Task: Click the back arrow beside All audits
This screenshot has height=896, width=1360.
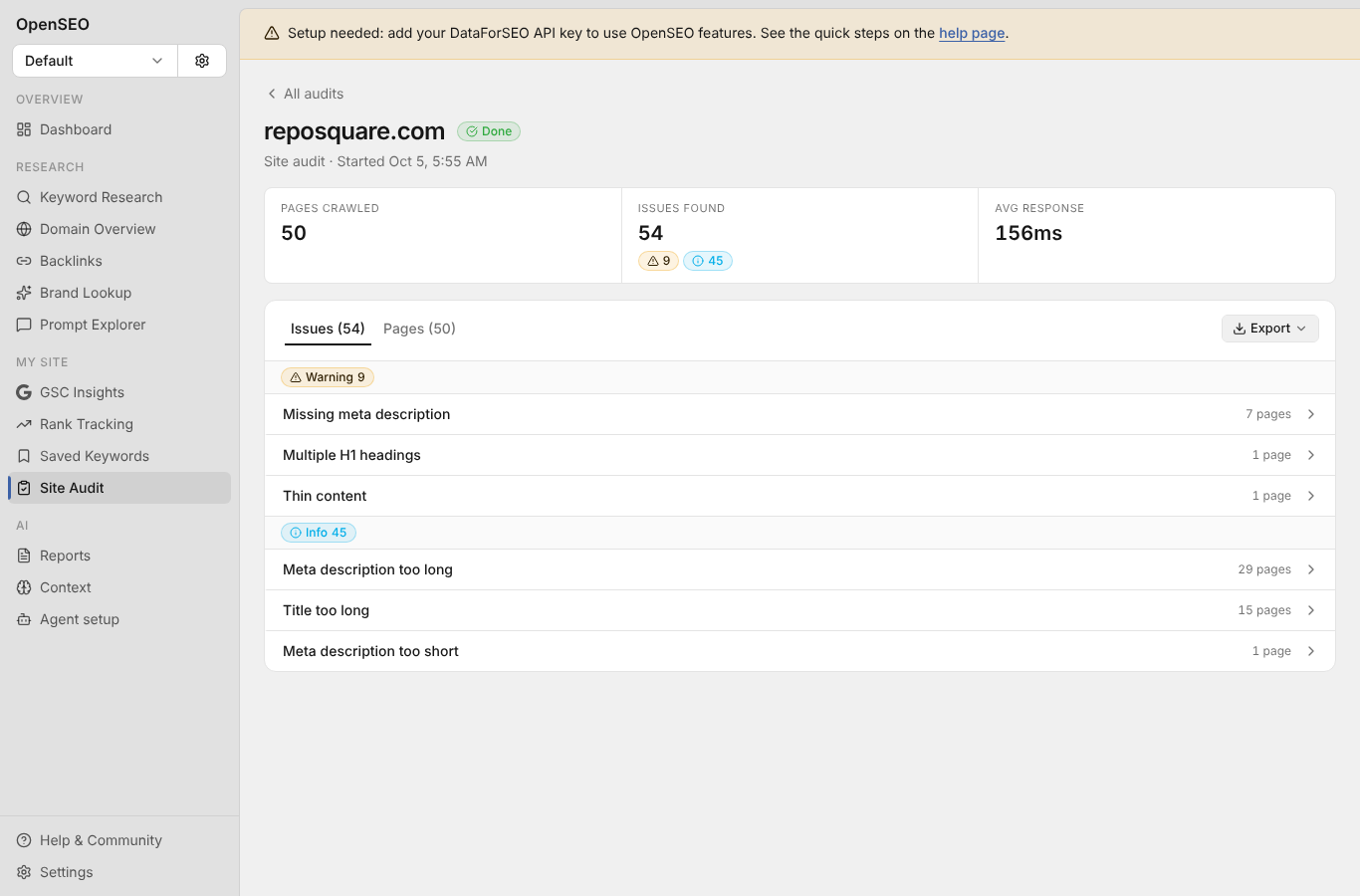Action: coord(272,94)
